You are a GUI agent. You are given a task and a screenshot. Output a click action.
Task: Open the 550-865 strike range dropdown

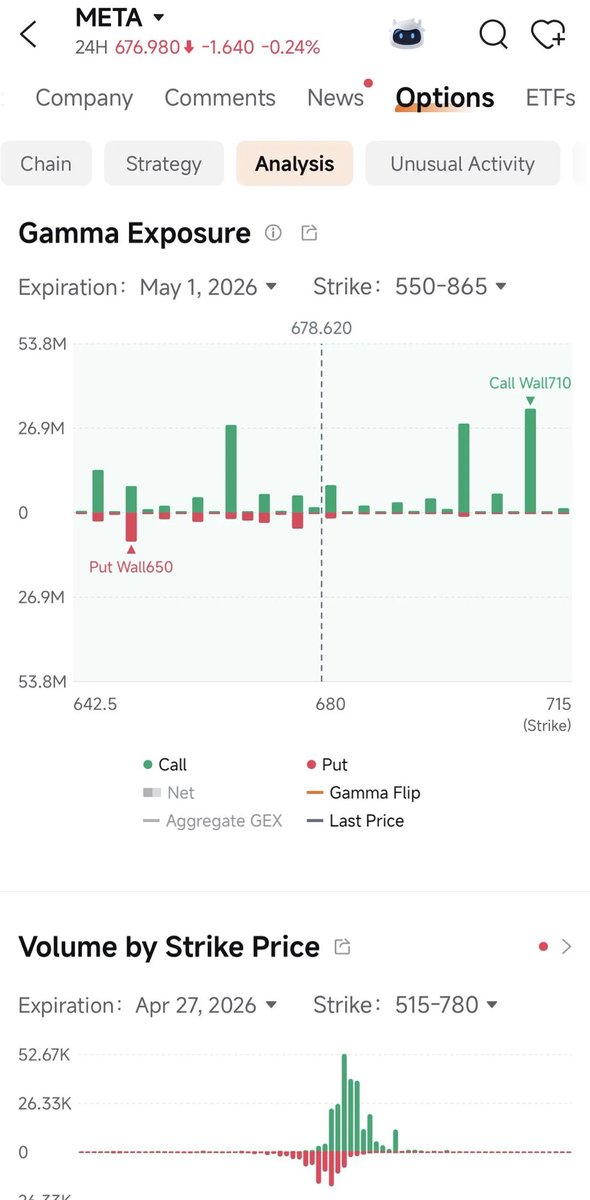tap(451, 287)
